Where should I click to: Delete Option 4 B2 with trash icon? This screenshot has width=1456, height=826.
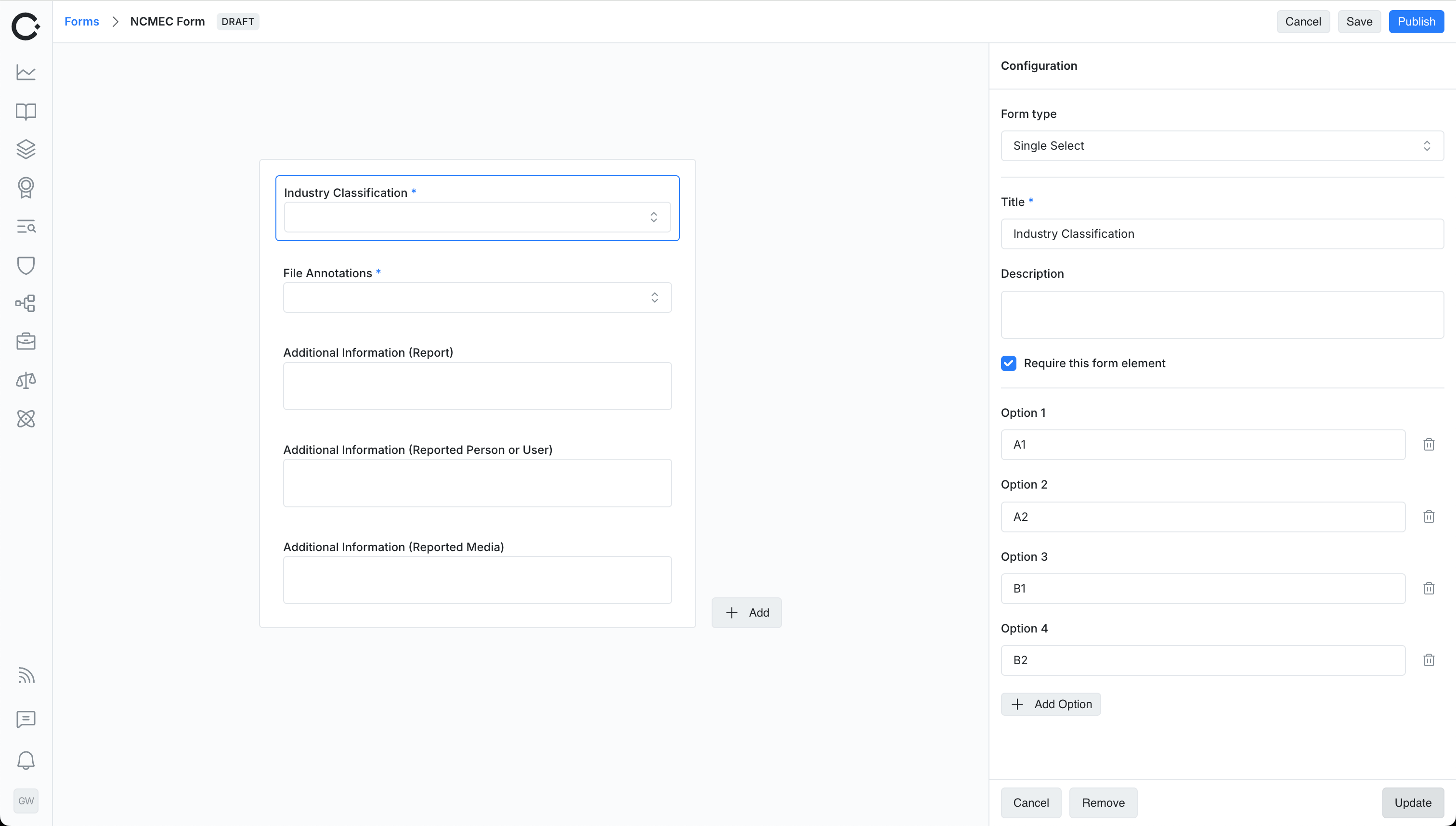point(1429,660)
